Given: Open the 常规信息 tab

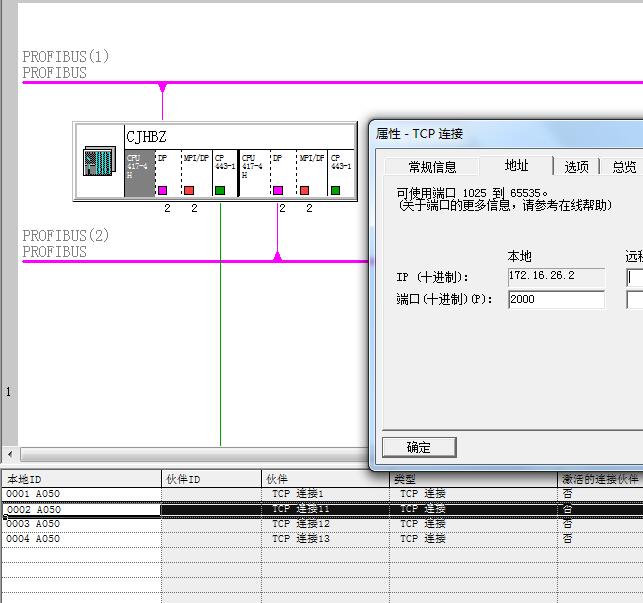Looking at the screenshot, I should [432, 167].
